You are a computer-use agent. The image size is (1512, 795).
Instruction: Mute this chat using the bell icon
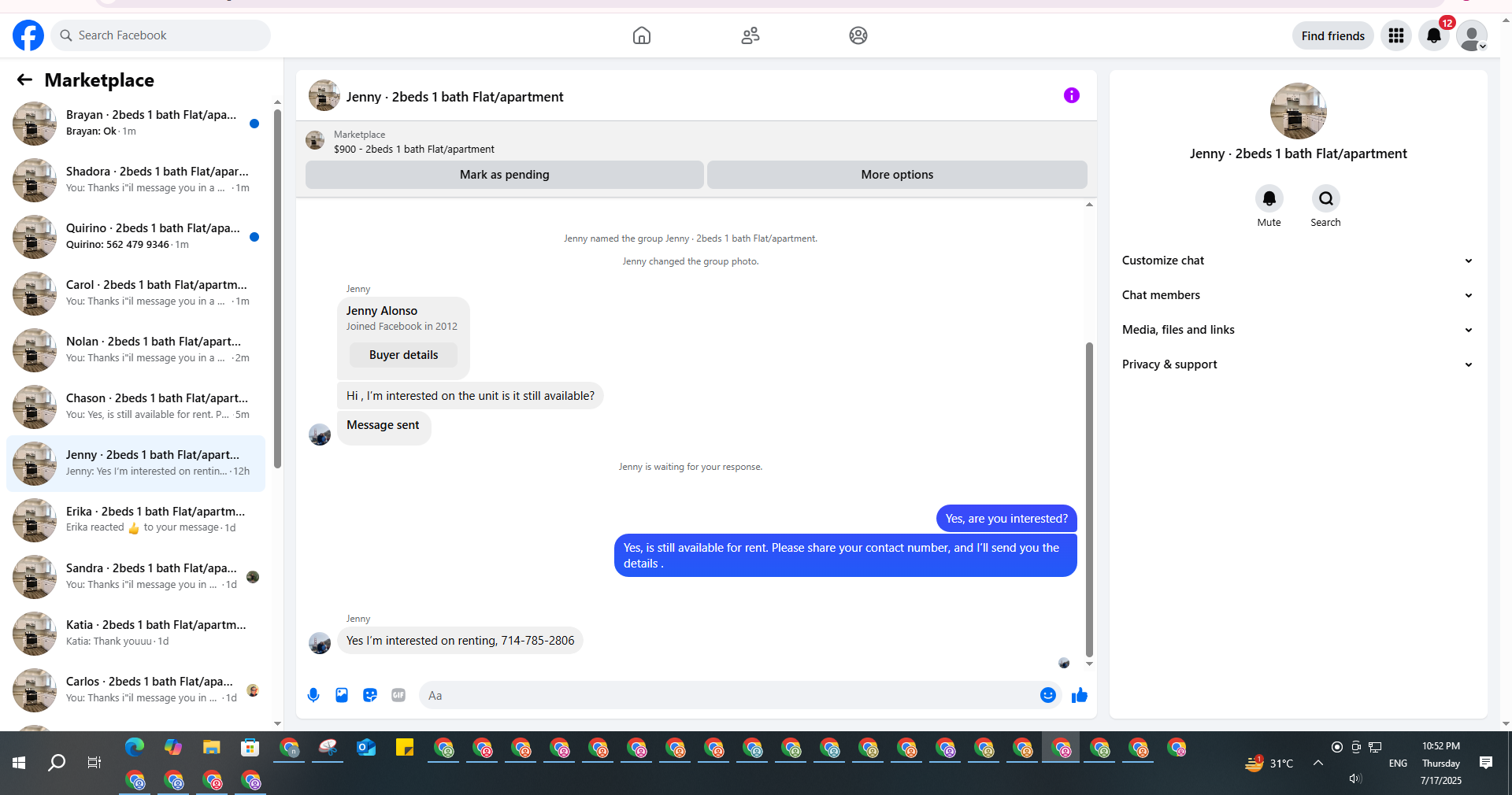(1269, 198)
